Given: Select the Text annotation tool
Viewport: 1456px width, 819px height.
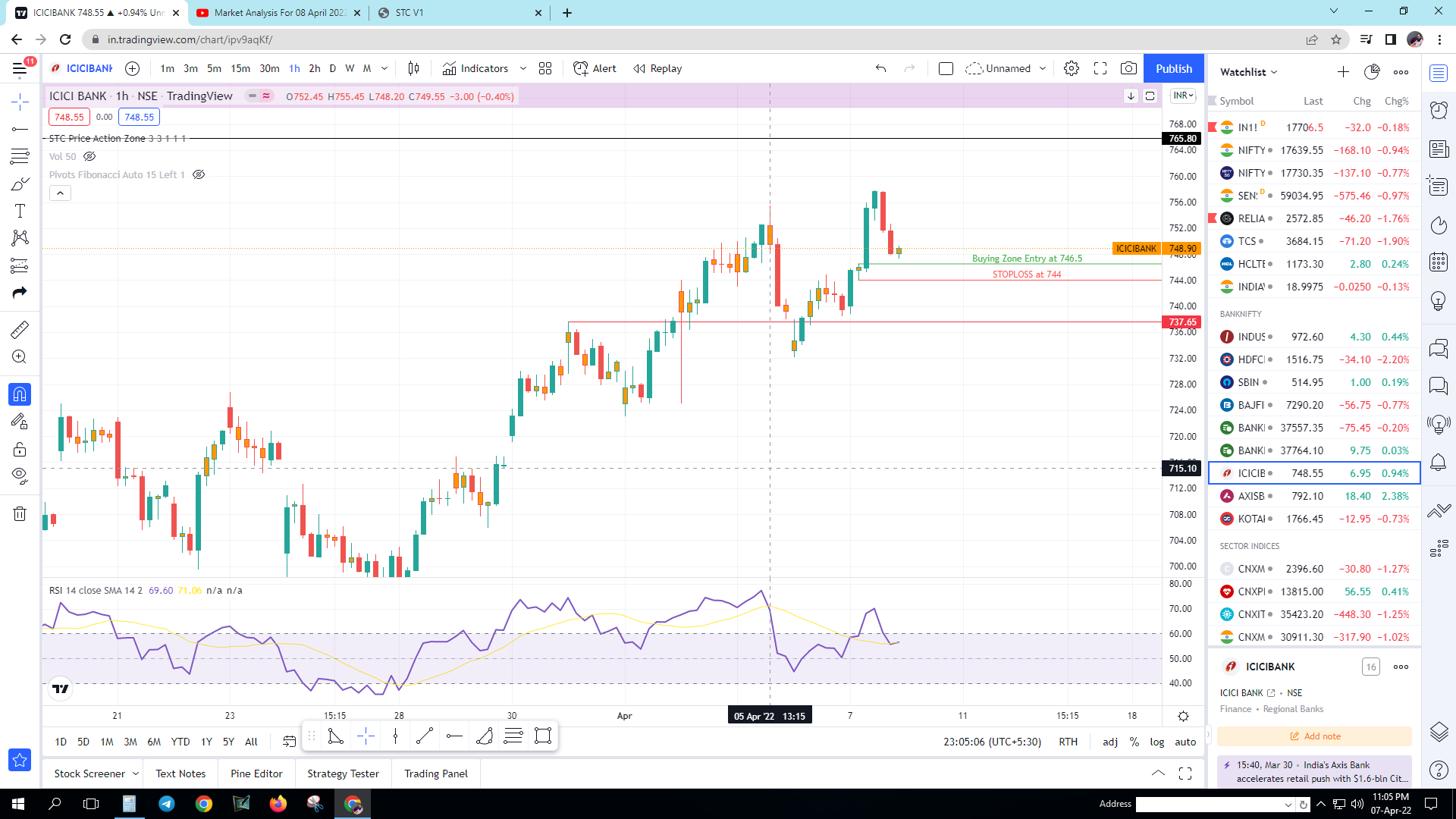Looking at the screenshot, I should (20, 211).
